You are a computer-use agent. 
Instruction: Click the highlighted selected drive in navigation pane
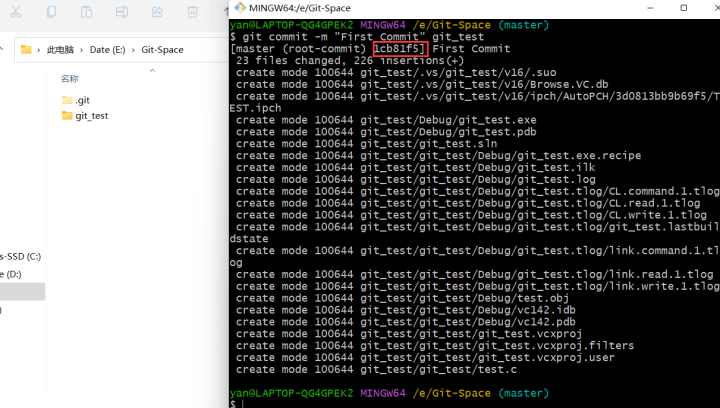pos(22,292)
